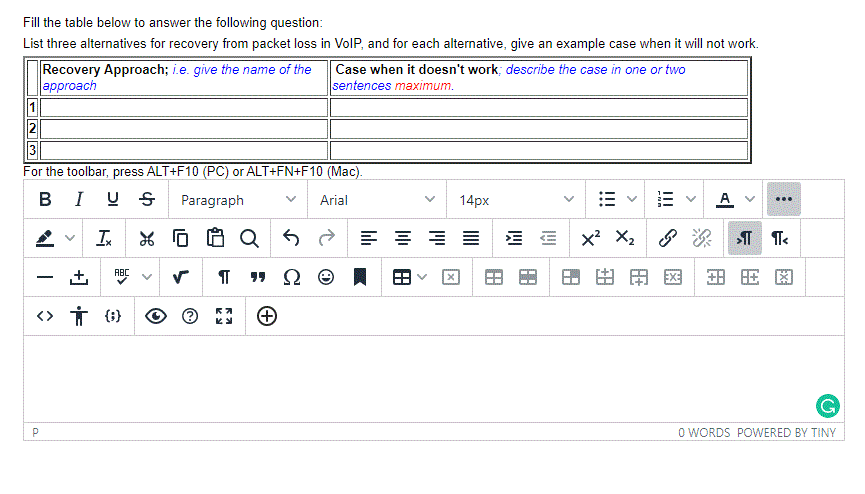Apply subscript formatting
The height and width of the screenshot is (494, 865).
point(624,238)
